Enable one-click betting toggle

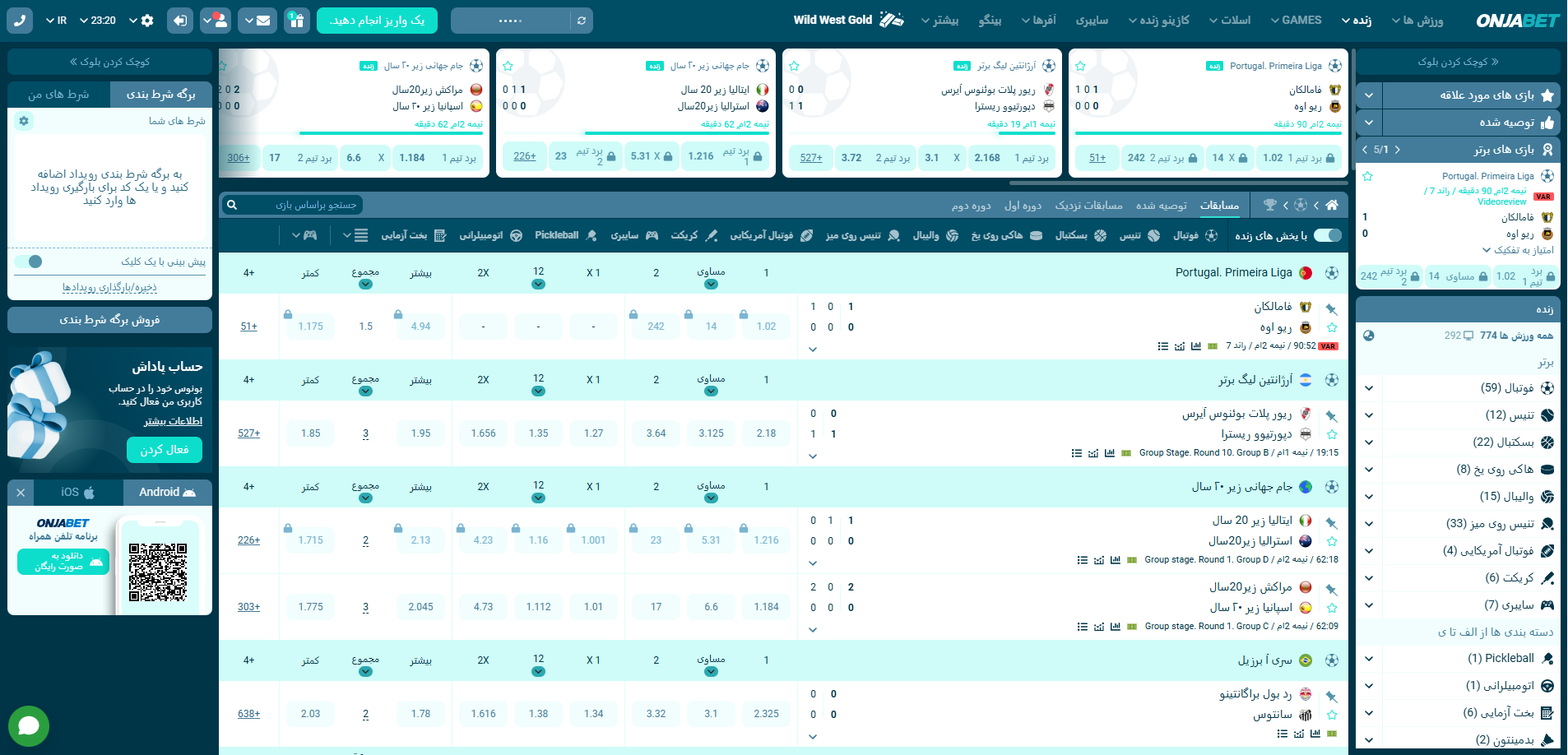coord(29,262)
